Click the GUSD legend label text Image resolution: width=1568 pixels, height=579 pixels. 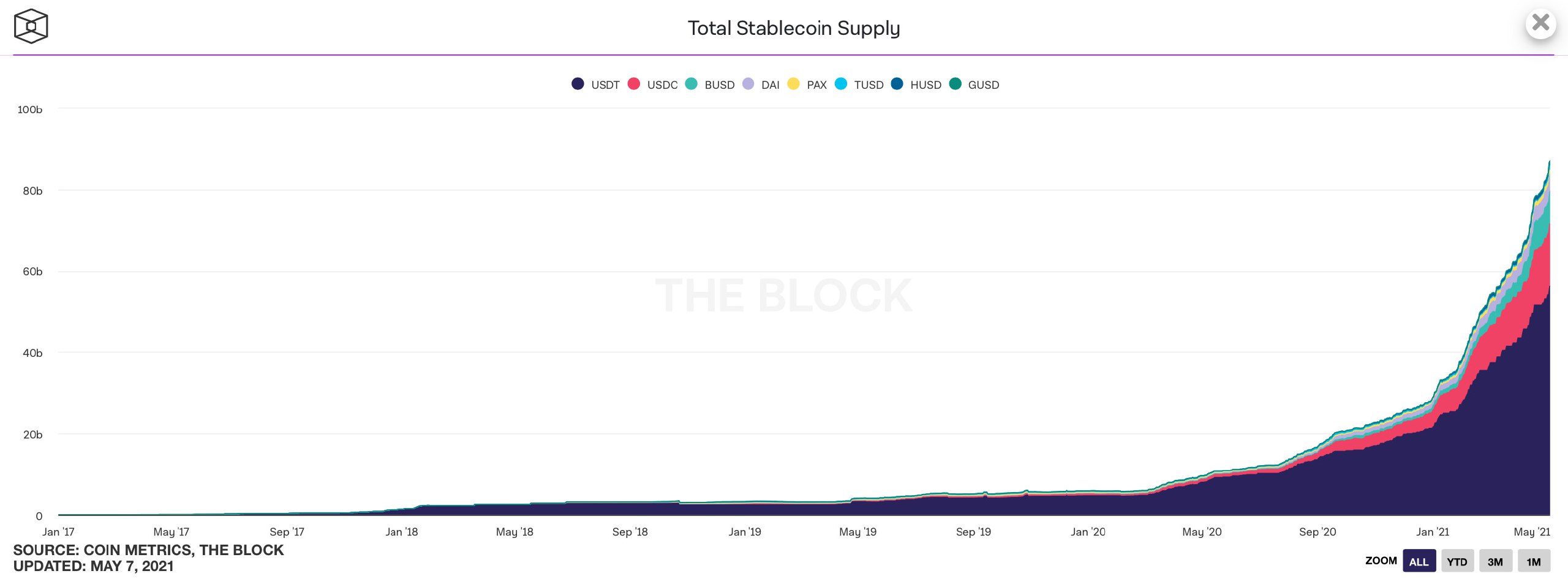click(x=984, y=85)
